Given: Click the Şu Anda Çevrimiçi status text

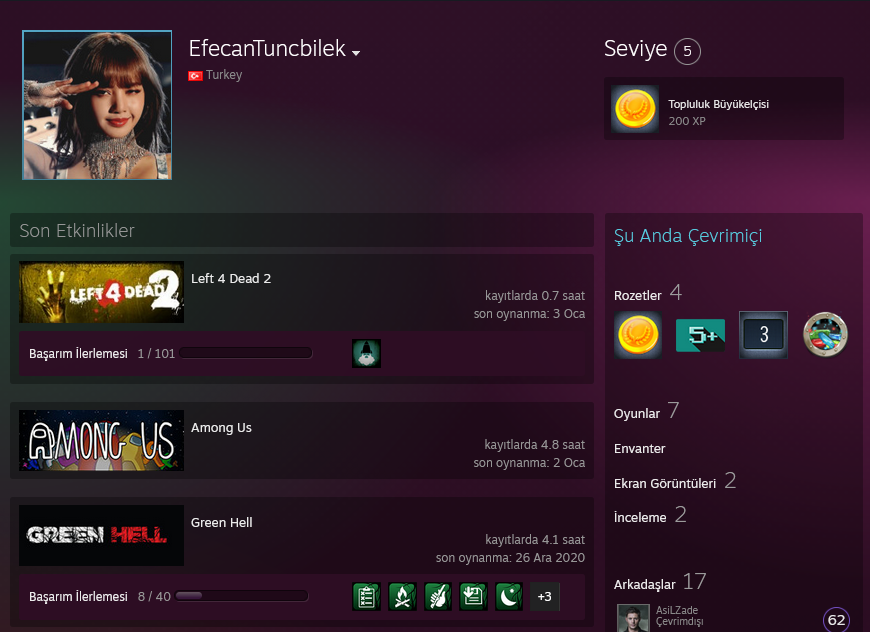Looking at the screenshot, I should click(688, 236).
